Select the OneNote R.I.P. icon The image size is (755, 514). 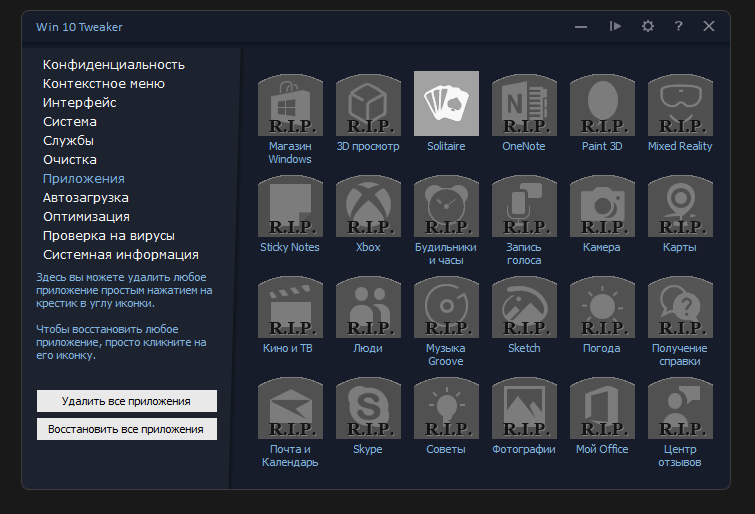[524, 105]
